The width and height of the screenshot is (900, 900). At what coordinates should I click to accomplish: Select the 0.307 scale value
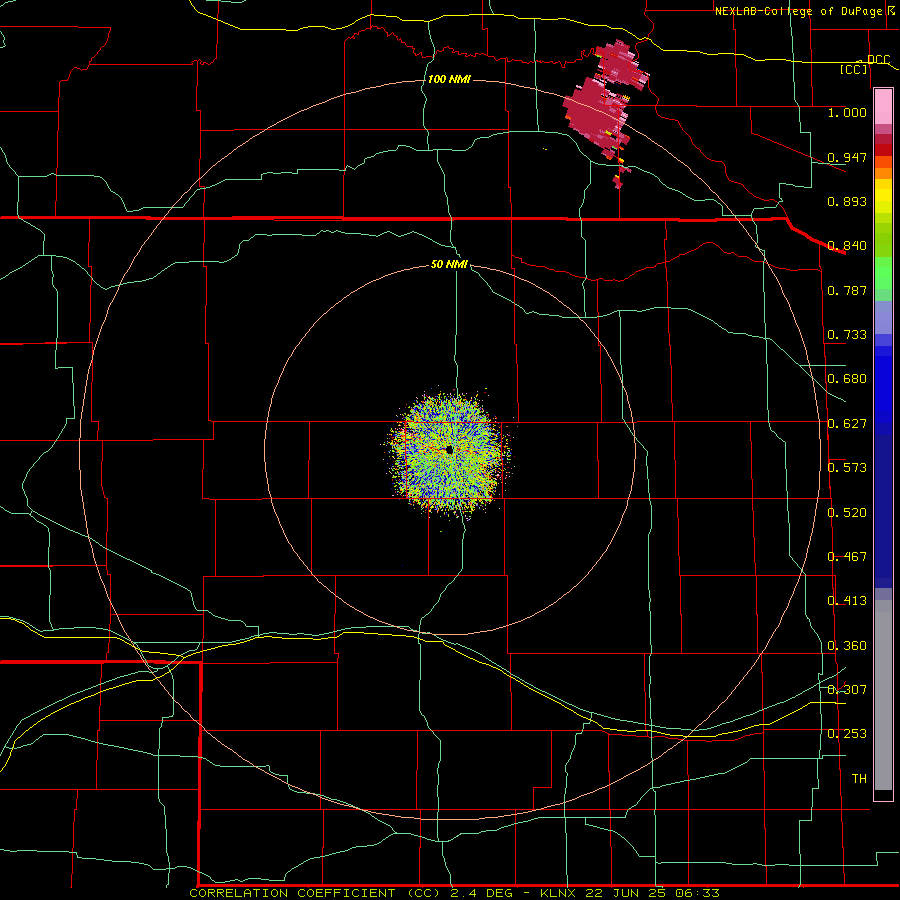(x=847, y=690)
